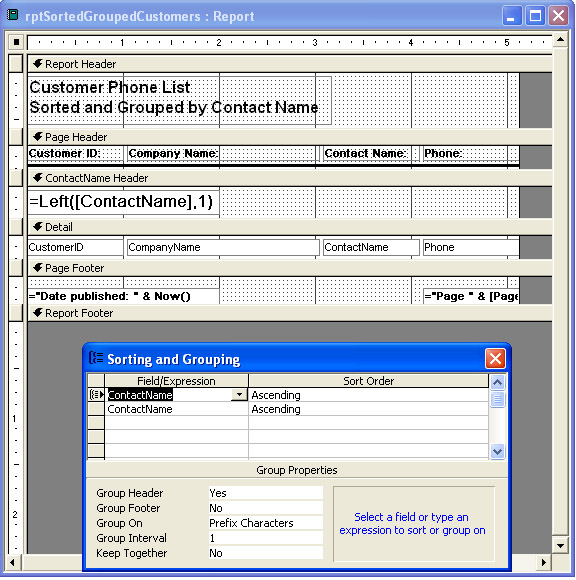Click the Sort Order column header
The height and width of the screenshot is (580, 576).
[368, 381]
